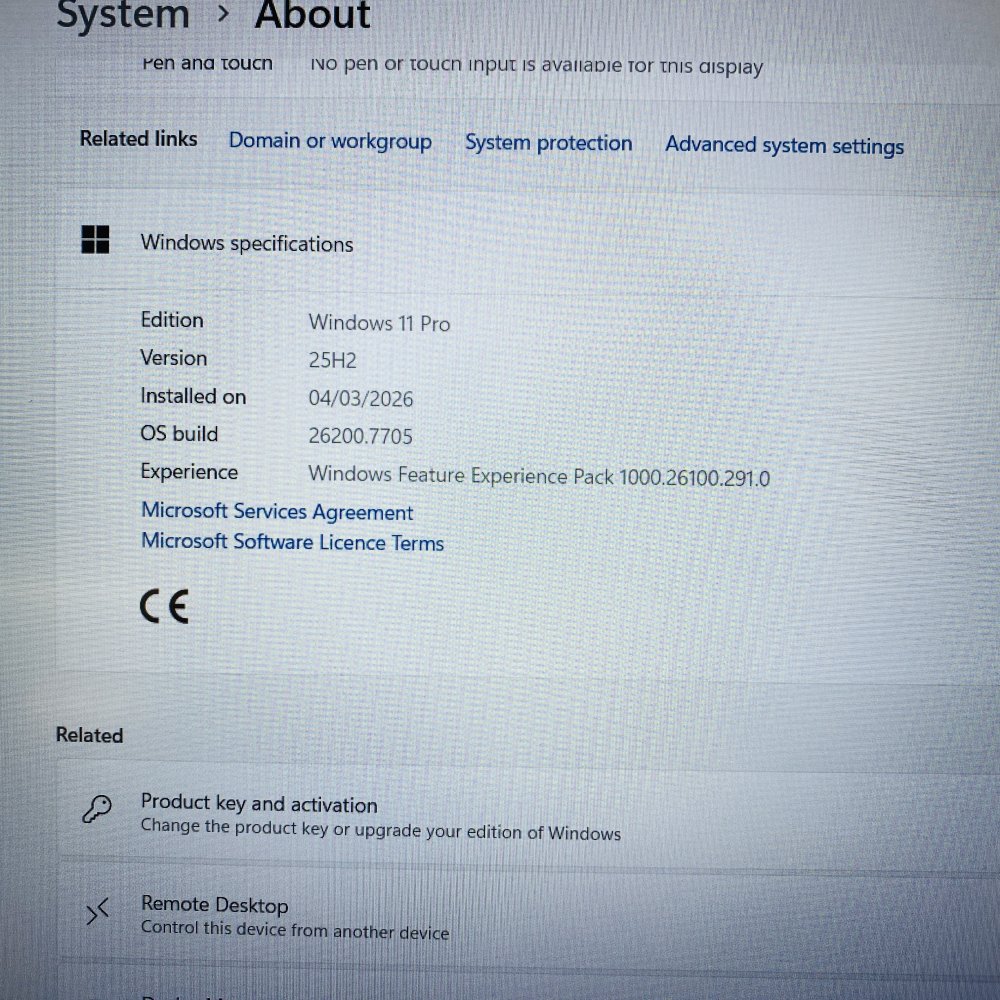1000x1000 pixels.
Task: Click the edition value Windows 11 Pro
Action: [379, 323]
